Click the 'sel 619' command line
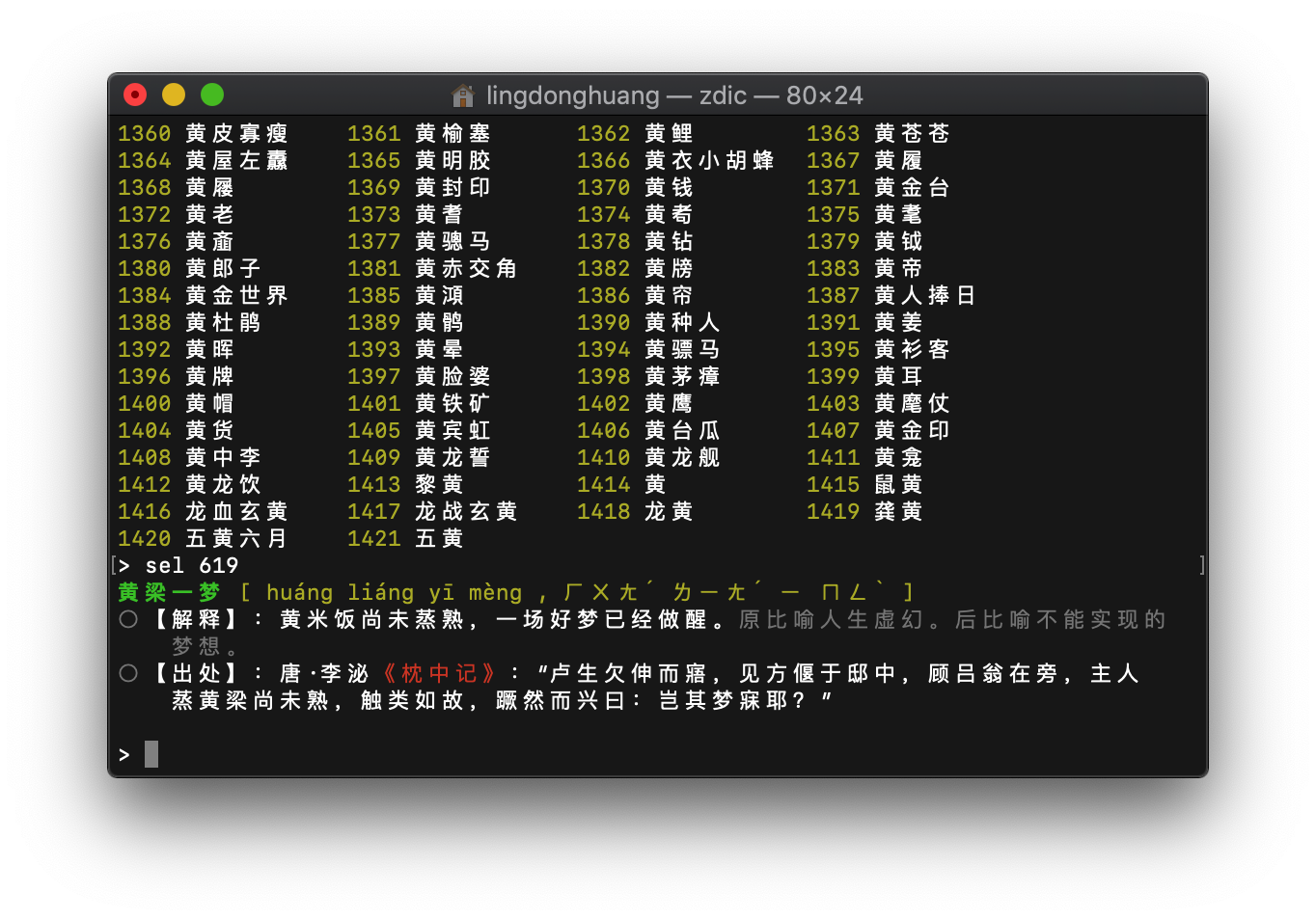Viewport: 1316px width, 920px height. pyautogui.click(x=191, y=565)
